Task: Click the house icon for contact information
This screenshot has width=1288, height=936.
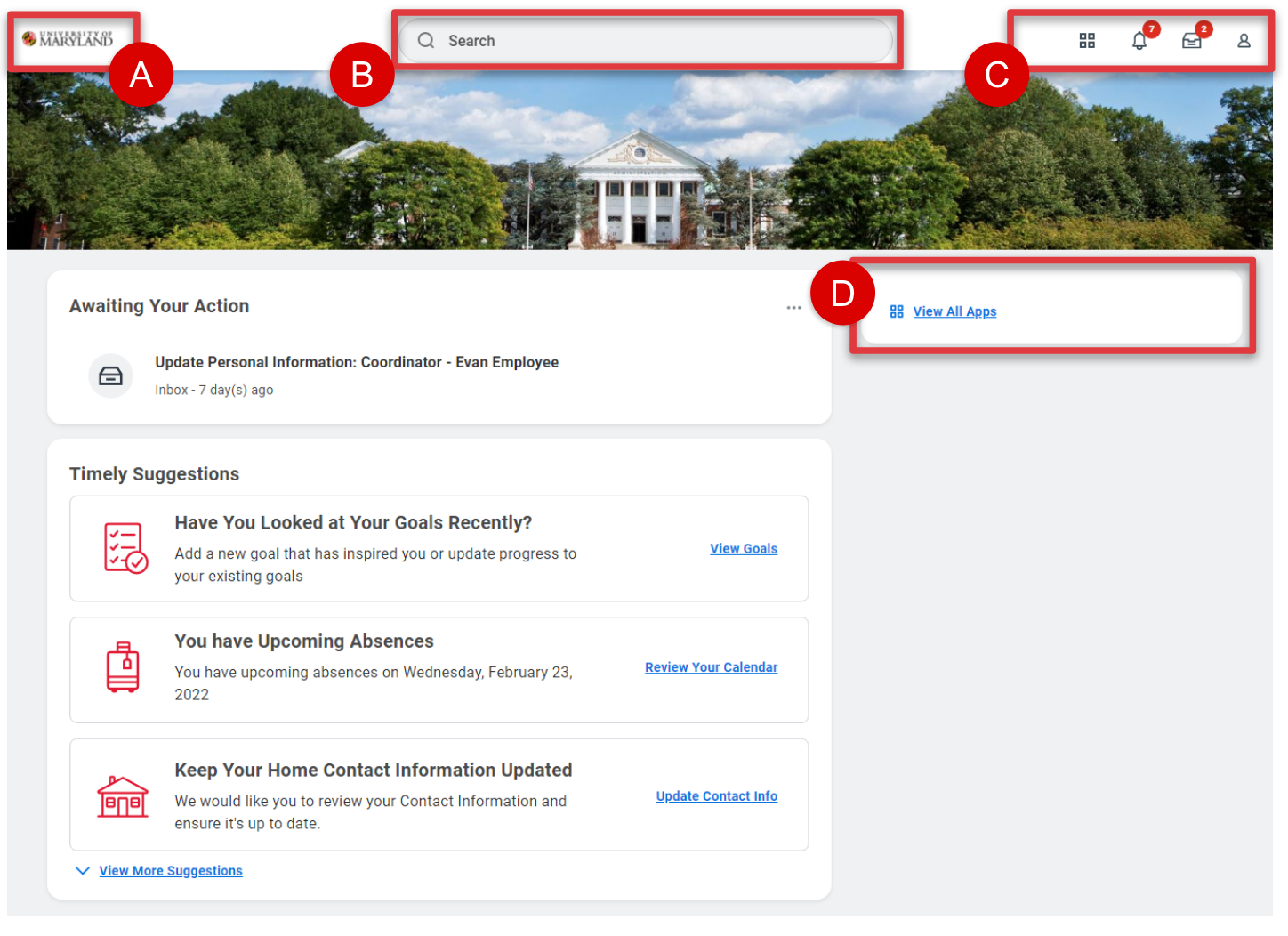Action: tap(123, 798)
